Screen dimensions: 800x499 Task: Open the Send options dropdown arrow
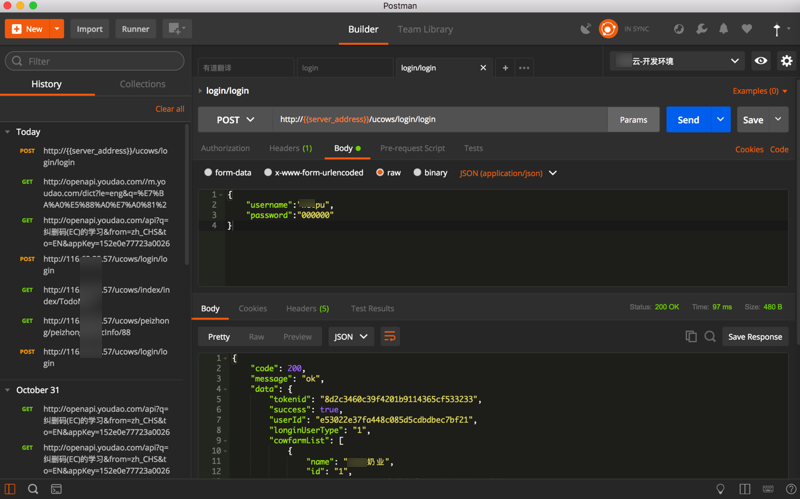(x=720, y=119)
